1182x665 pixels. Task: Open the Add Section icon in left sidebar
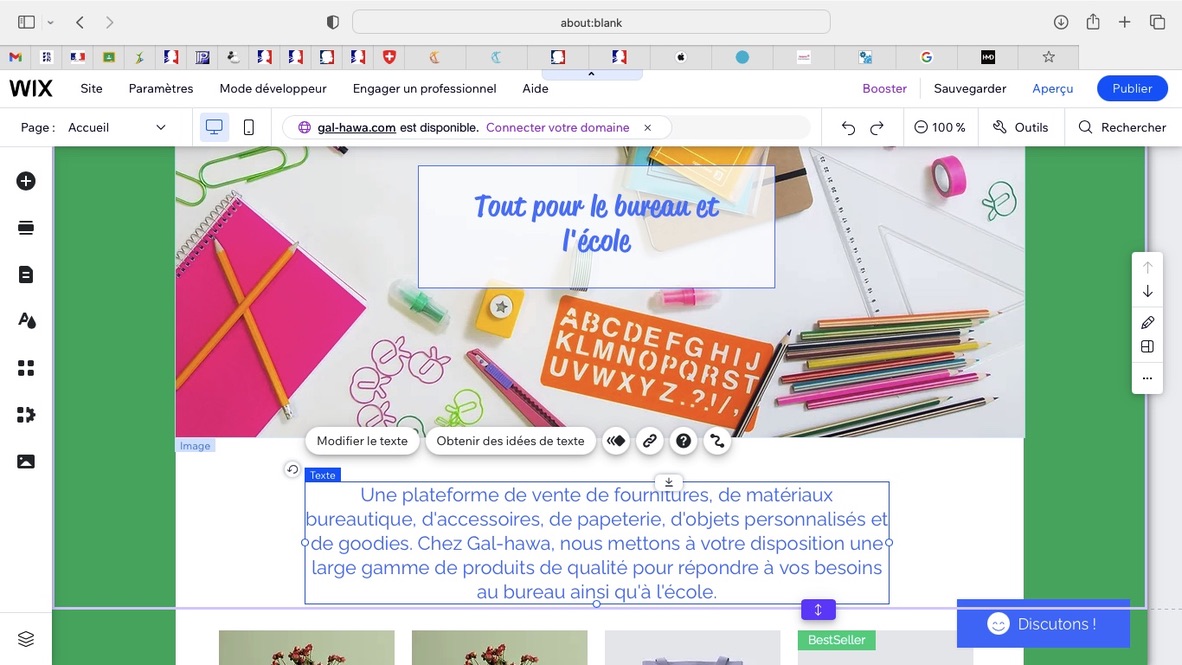26,228
